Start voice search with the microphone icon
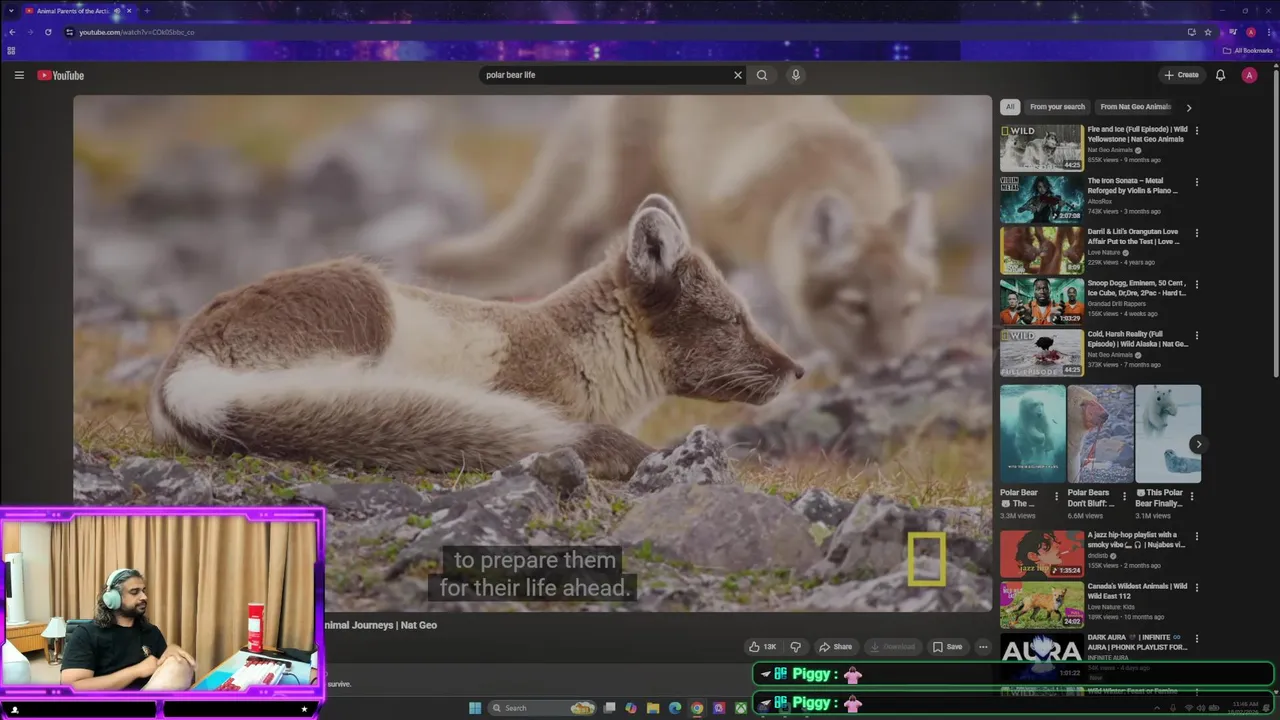 click(x=796, y=75)
